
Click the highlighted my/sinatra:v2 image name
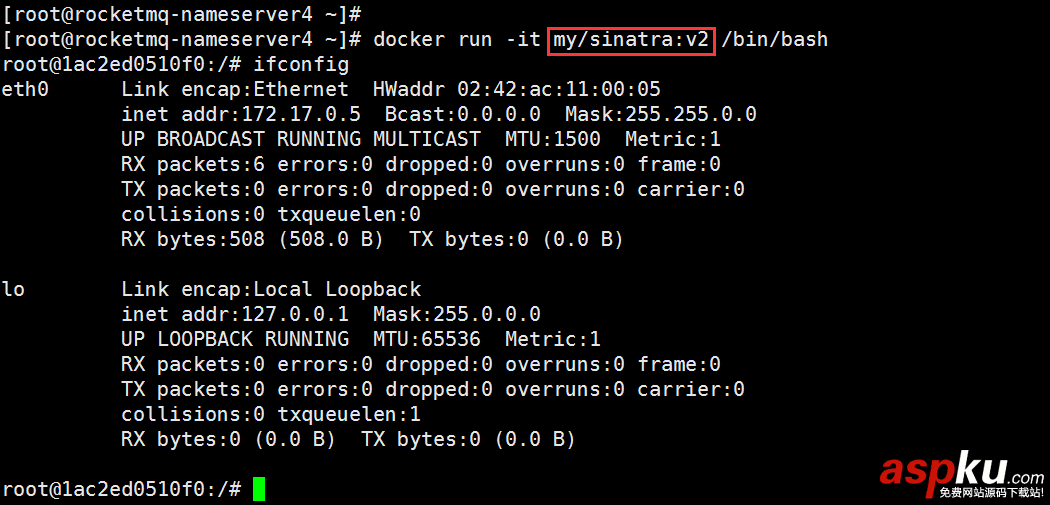pos(632,40)
